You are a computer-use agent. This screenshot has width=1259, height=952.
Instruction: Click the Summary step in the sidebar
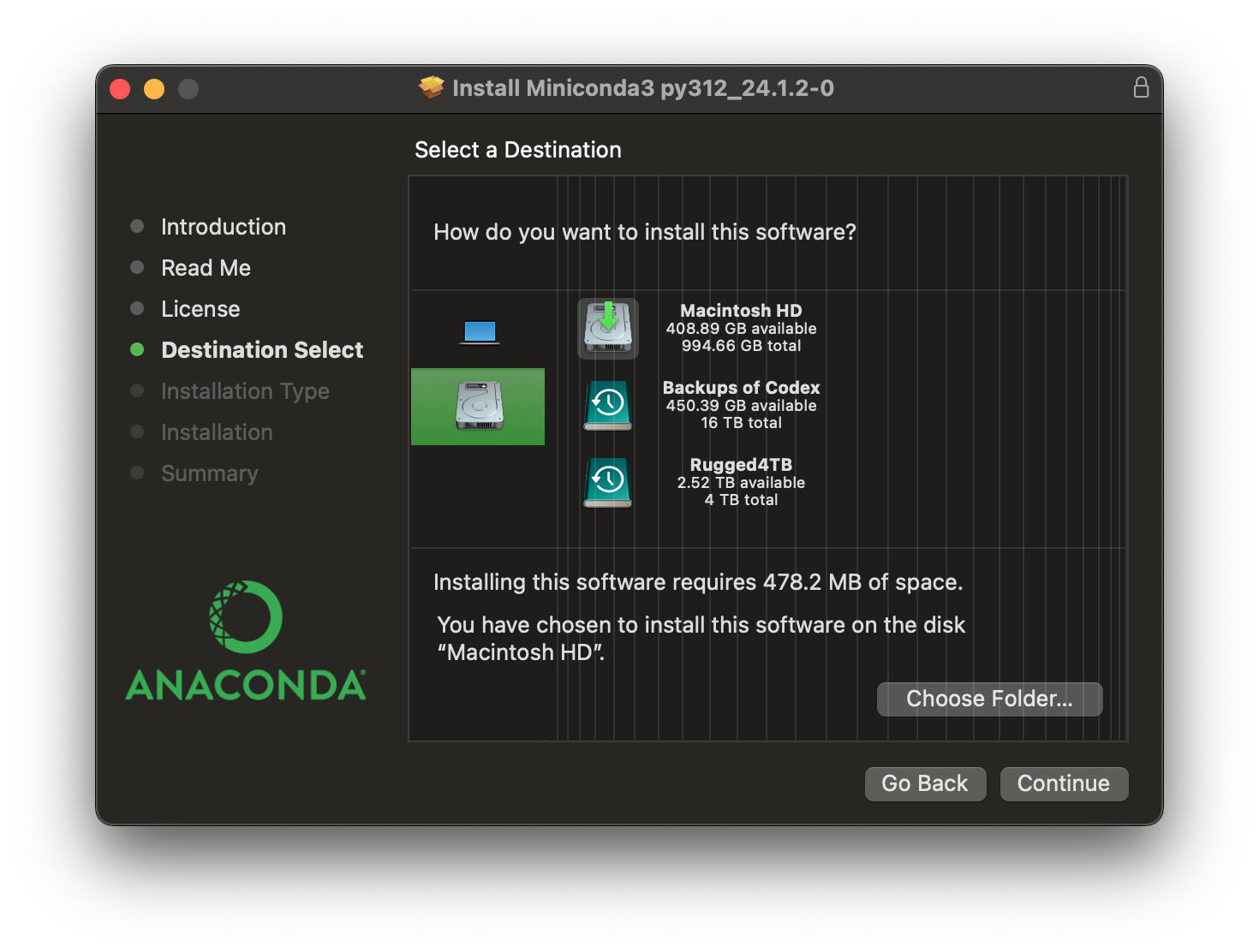(209, 473)
